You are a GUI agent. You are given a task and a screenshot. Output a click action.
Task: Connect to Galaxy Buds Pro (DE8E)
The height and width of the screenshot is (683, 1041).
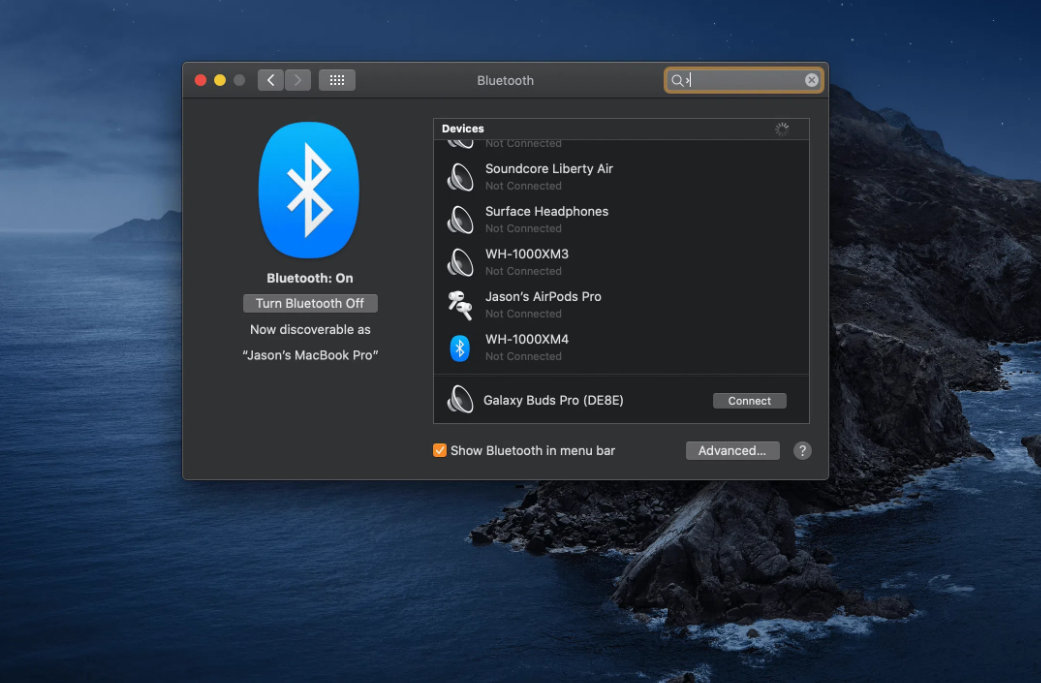click(x=749, y=401)
